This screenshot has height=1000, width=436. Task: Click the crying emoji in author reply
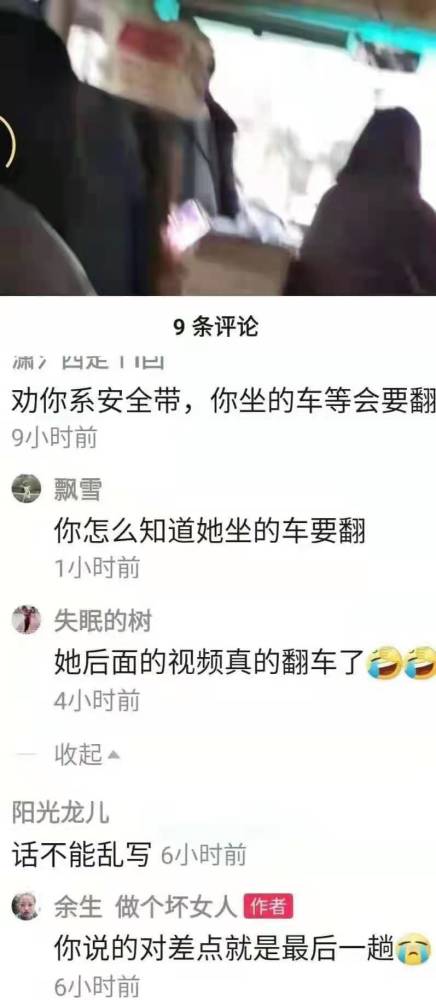(x=413, y=949)
